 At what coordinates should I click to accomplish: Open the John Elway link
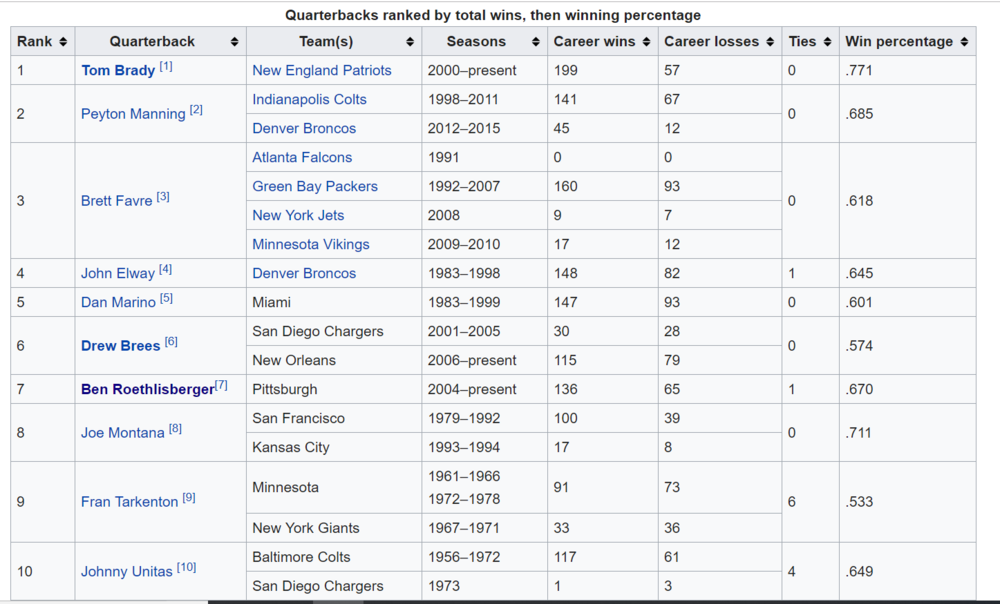[x=117, y=274]
